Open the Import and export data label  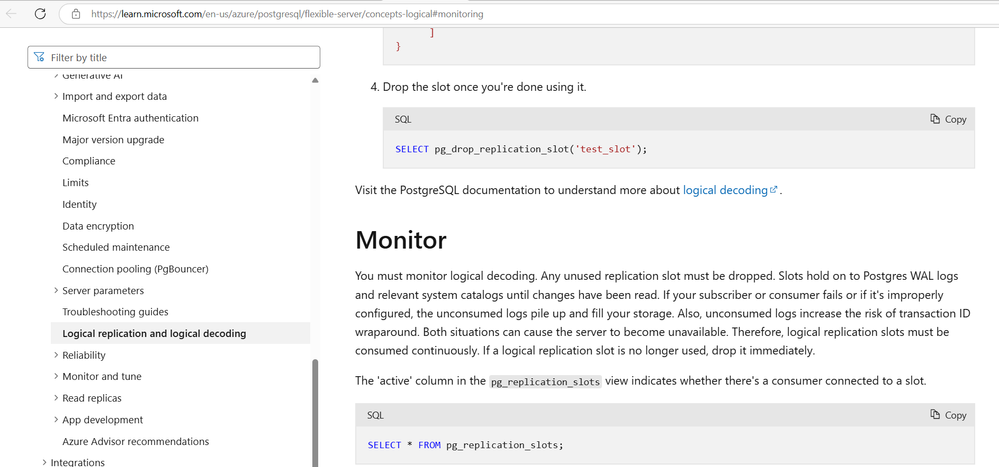coord(115,96)
